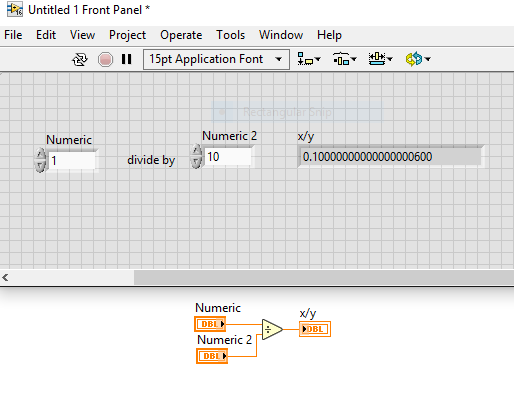Screen dimensions: 514x396
Task: Open the Resize Objects dropdown
Action: (380, 59)
